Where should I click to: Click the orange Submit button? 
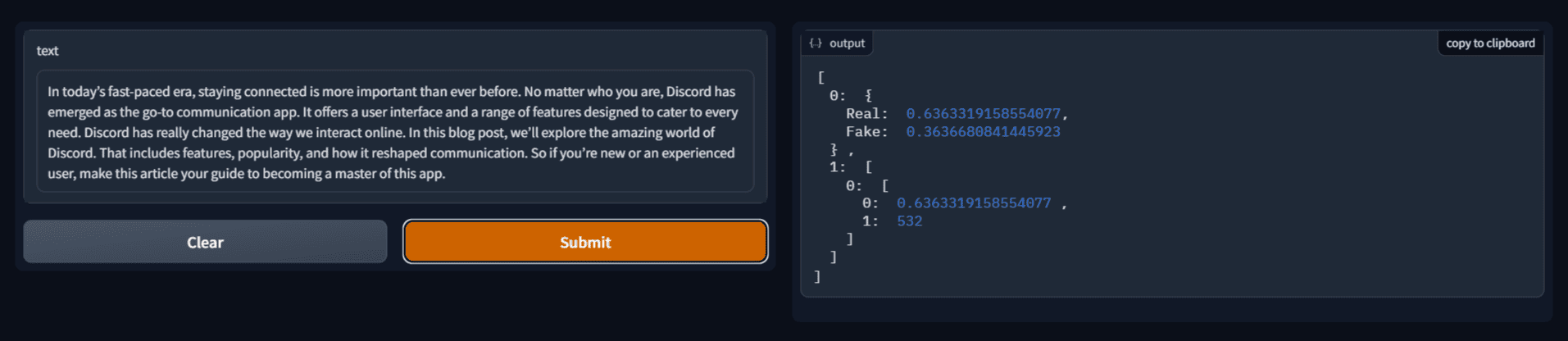(585, 242)
